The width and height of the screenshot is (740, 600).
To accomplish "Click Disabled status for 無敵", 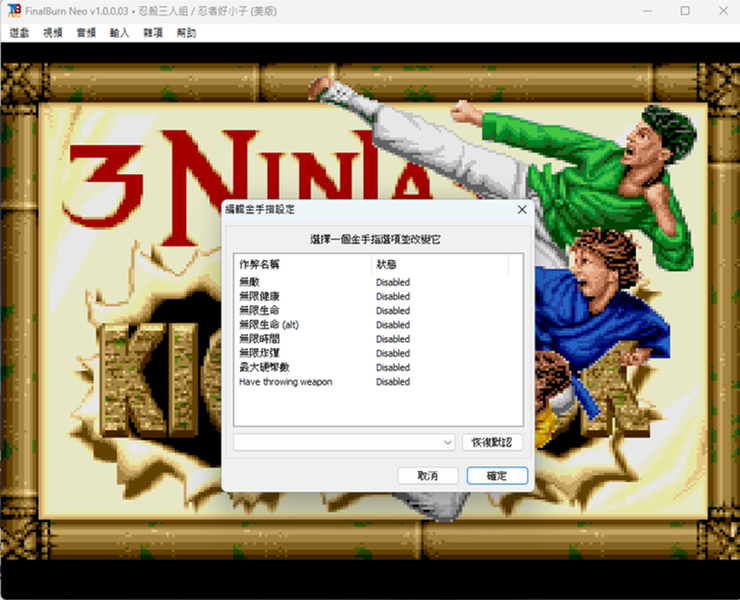I will coord(393,282).
